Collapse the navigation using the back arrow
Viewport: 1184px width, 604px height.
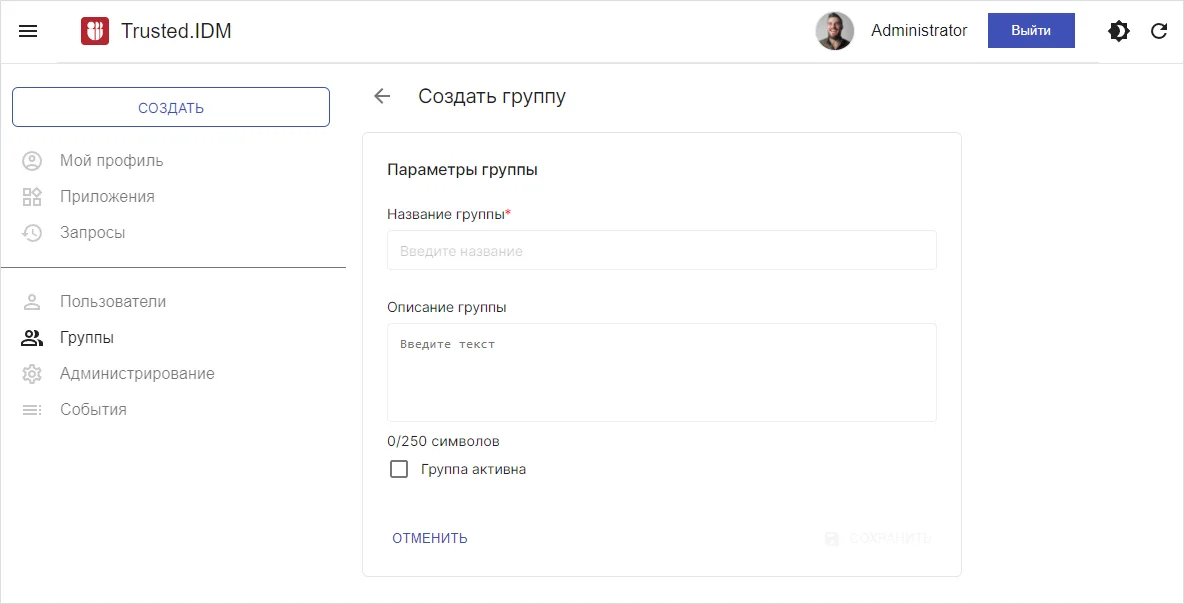pyautogui.click(x=382, y=96)
